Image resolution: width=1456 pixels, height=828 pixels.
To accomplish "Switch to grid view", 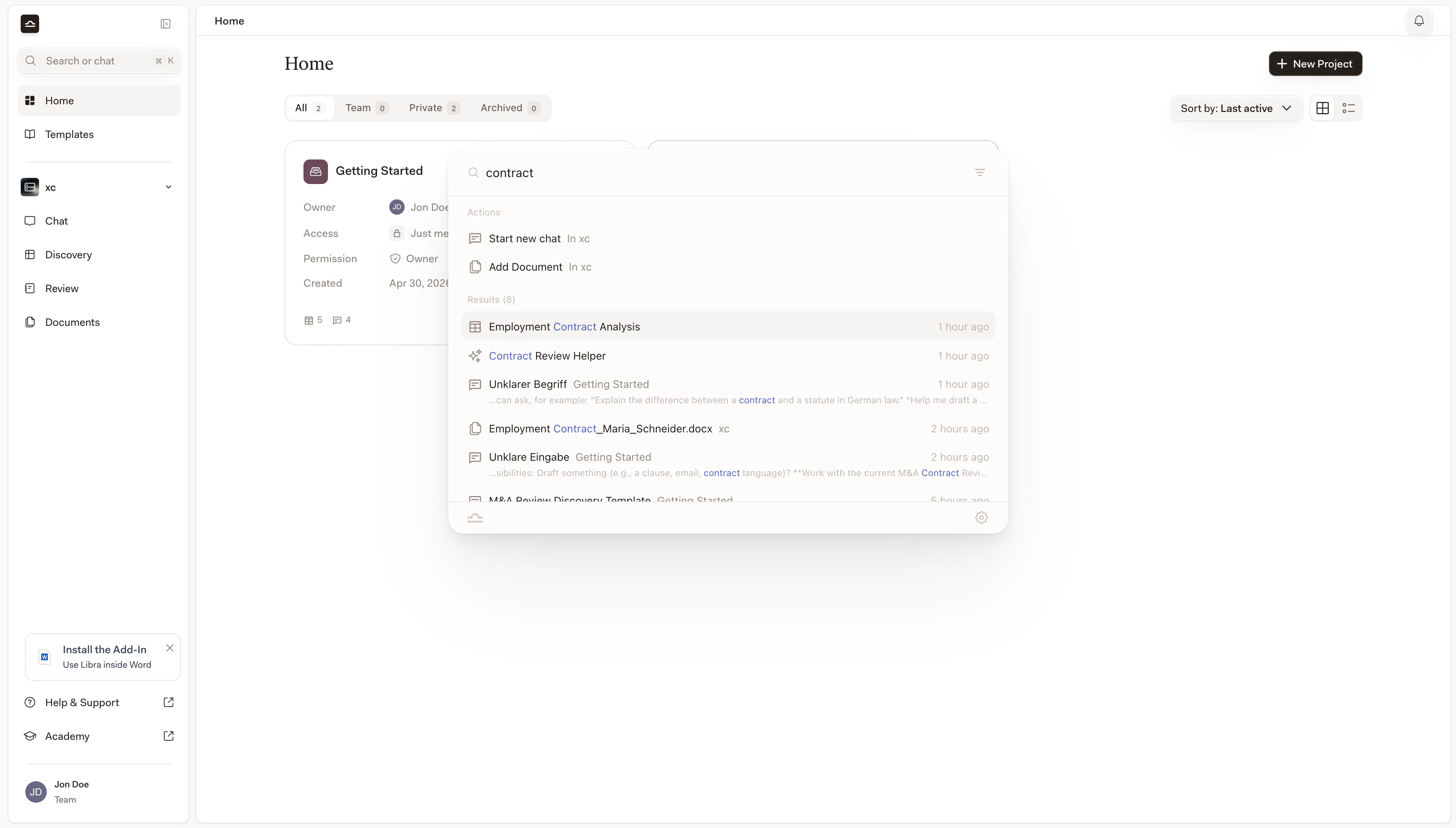I will [x=1322, y=108].
